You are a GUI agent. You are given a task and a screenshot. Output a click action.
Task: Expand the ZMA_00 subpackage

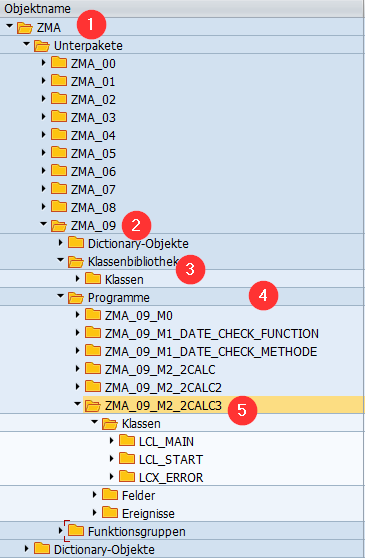43,63
